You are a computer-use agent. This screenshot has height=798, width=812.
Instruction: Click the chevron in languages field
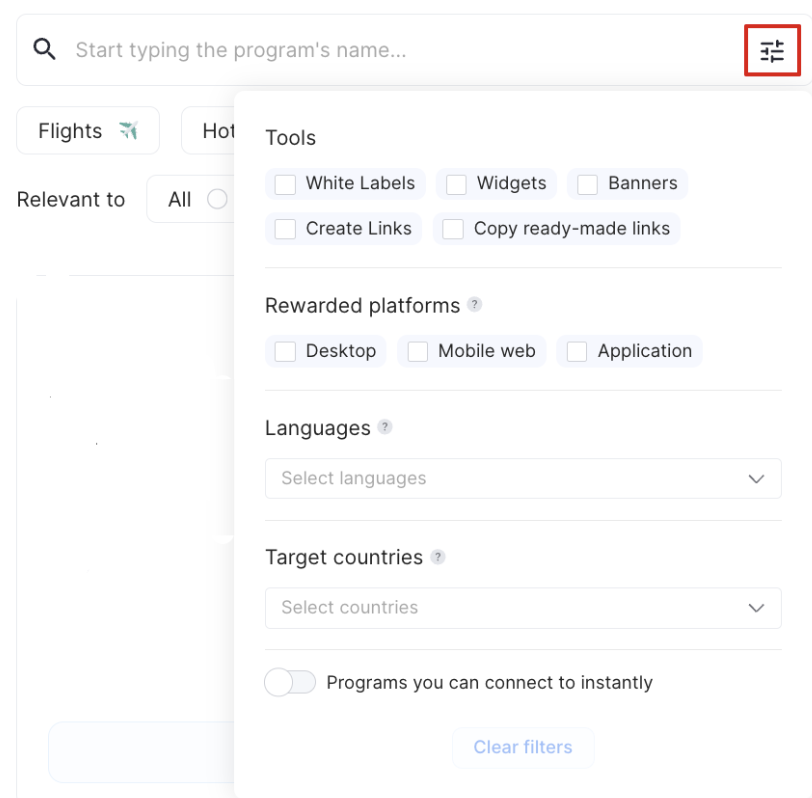pyautogui.click(x=756, y=479)
